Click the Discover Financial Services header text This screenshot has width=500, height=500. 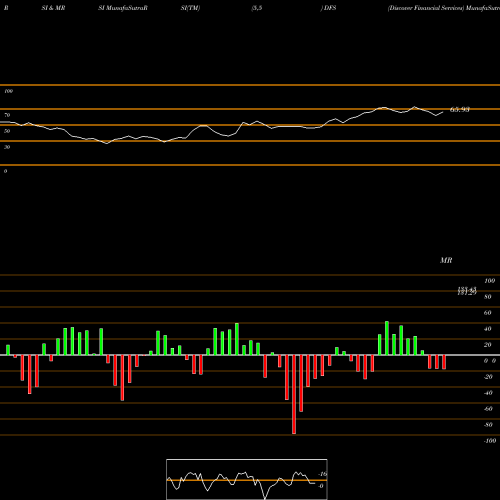tap(426, 8)
